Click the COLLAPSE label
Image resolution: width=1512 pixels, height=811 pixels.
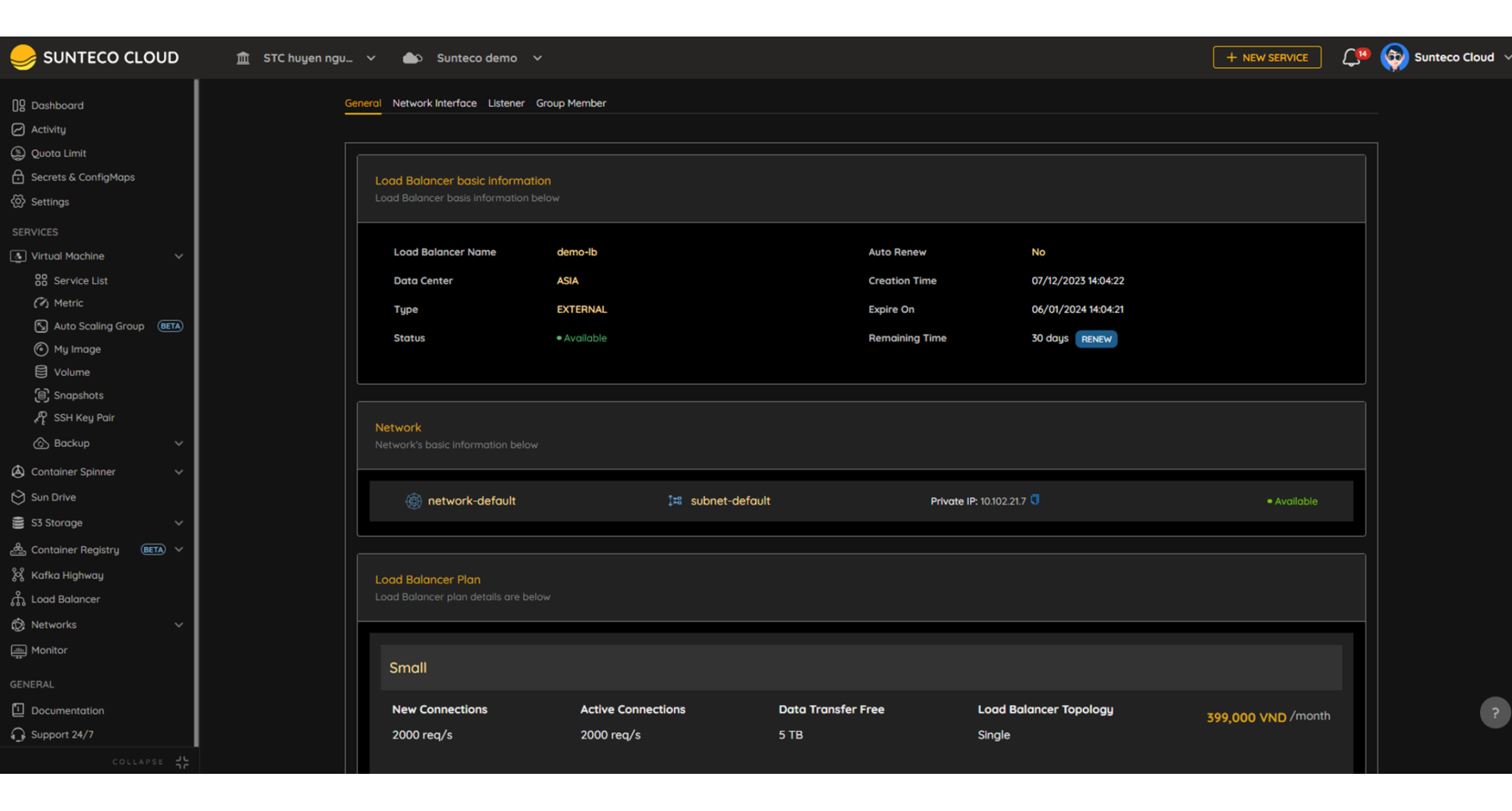(x=137, y=762)
